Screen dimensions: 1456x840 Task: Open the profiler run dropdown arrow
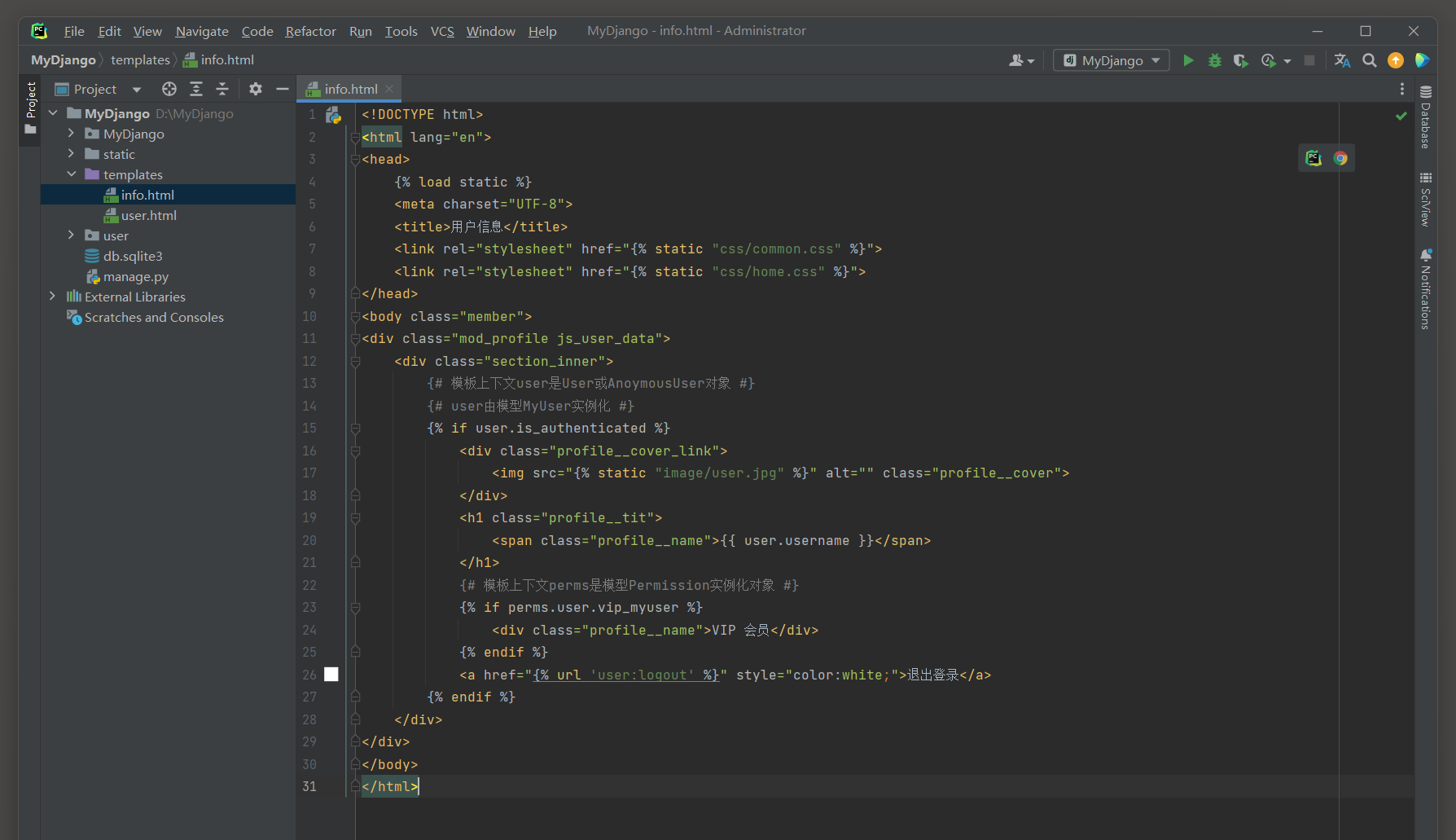point(1287,60)
